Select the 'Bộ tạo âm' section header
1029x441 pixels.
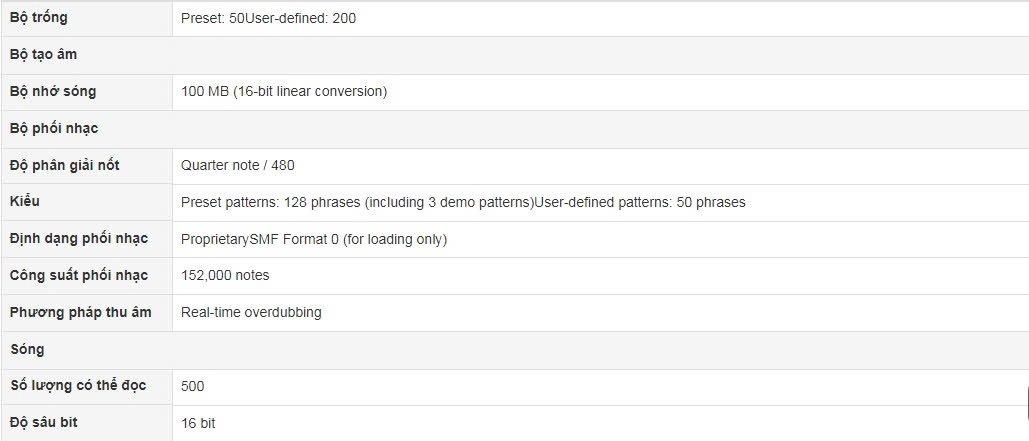click(x=43, y=55)
